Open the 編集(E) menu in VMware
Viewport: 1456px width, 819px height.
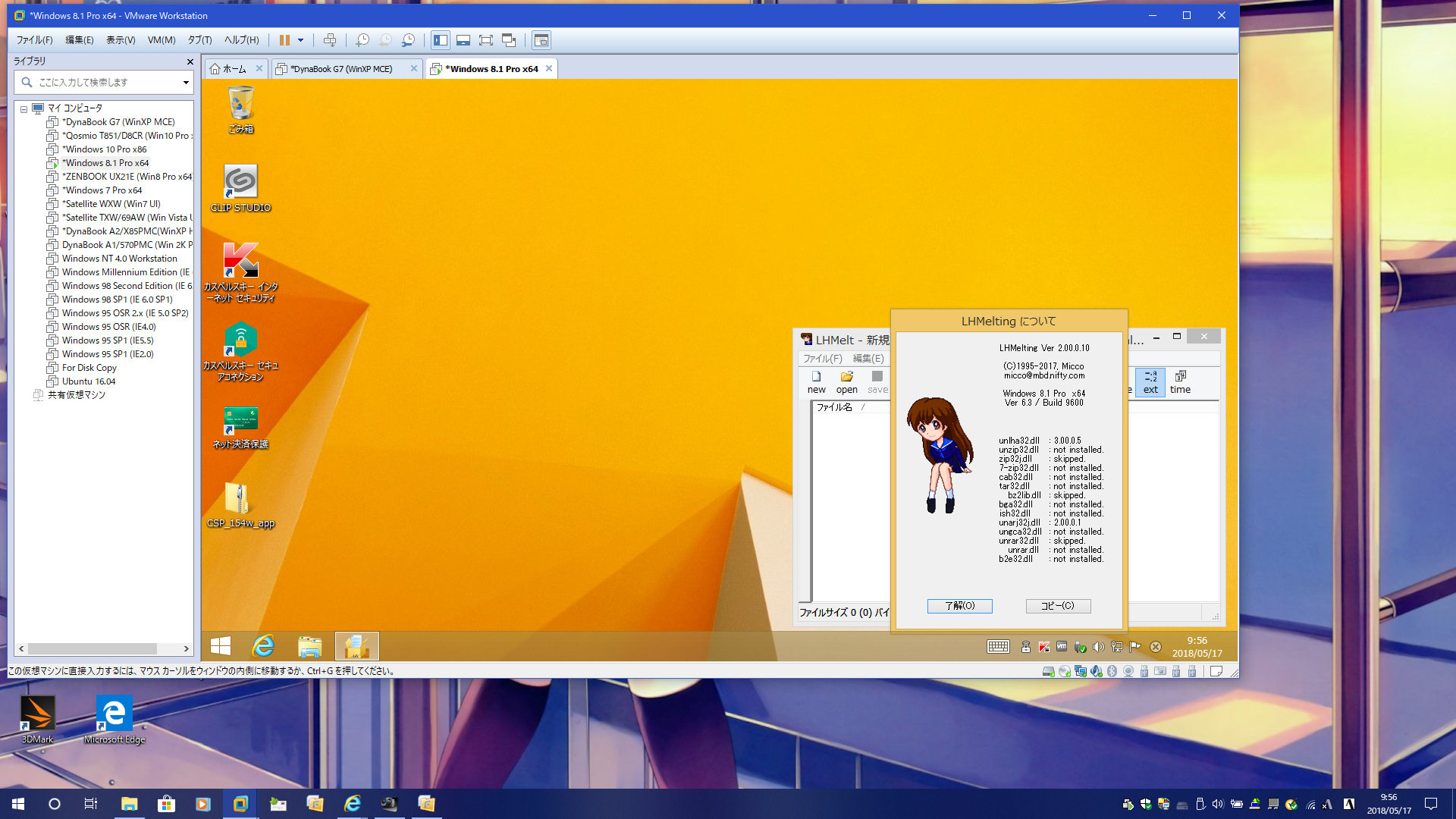(x=79, y=40)
